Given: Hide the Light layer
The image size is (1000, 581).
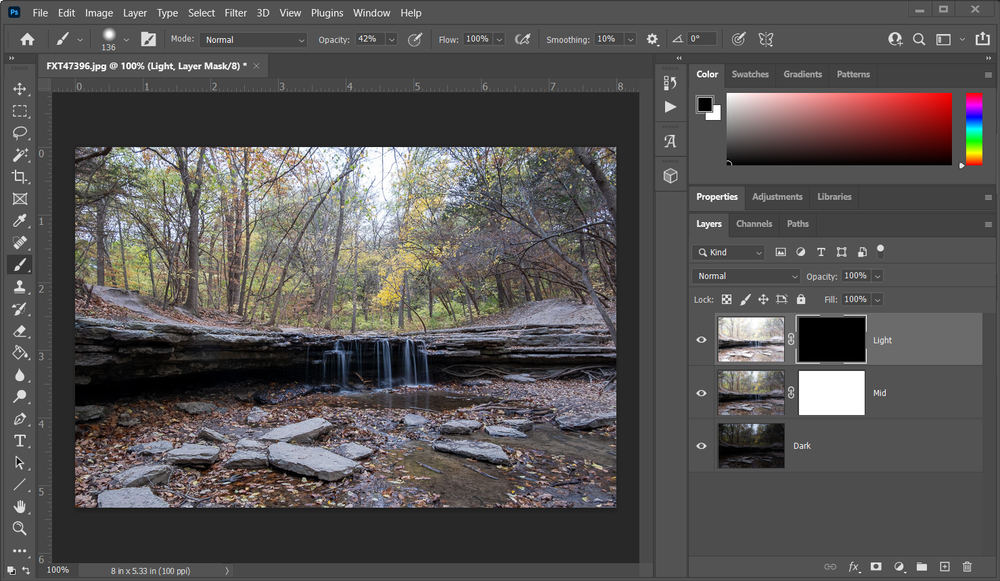Looking at the screenshot, I should [702, 340].
